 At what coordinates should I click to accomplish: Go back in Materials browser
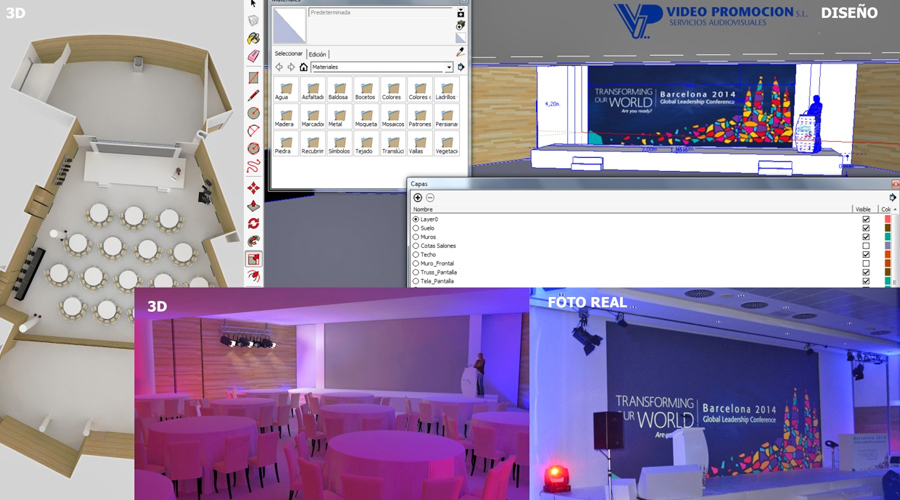tap(280, 67)
